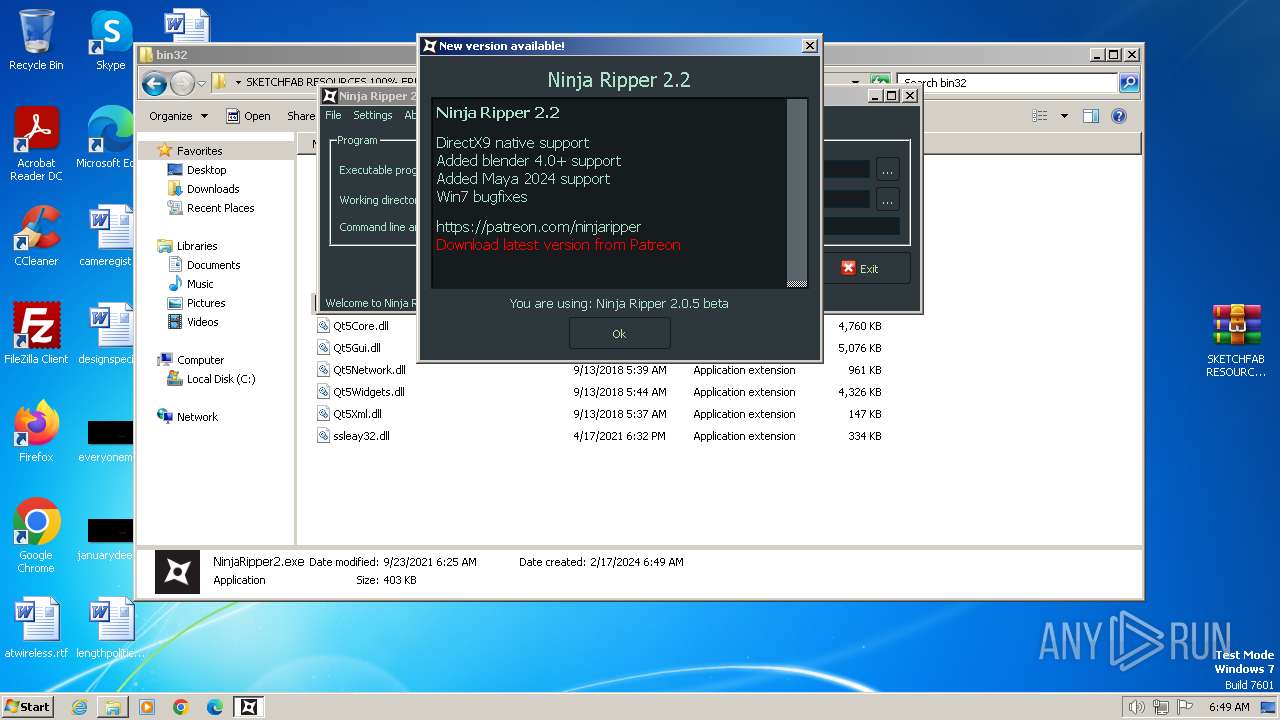
Task: Open the atwireless.rtf document icon
Action: (36, 629)
